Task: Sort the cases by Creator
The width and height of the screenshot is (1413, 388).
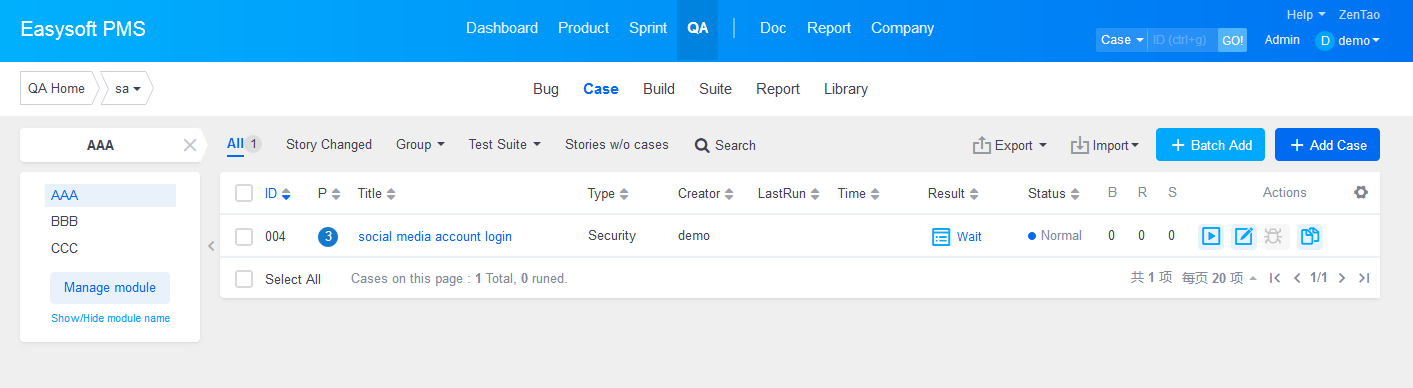Action: point(706,193)
